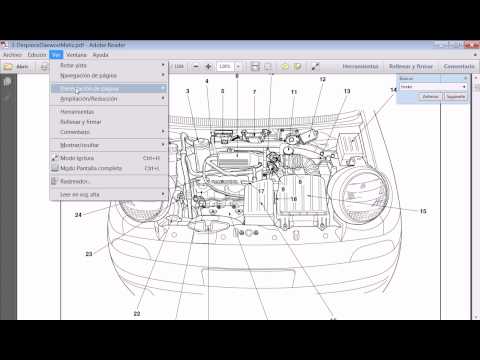
Task: Click the Siguiente search button
Action: [x=455, y=97]
